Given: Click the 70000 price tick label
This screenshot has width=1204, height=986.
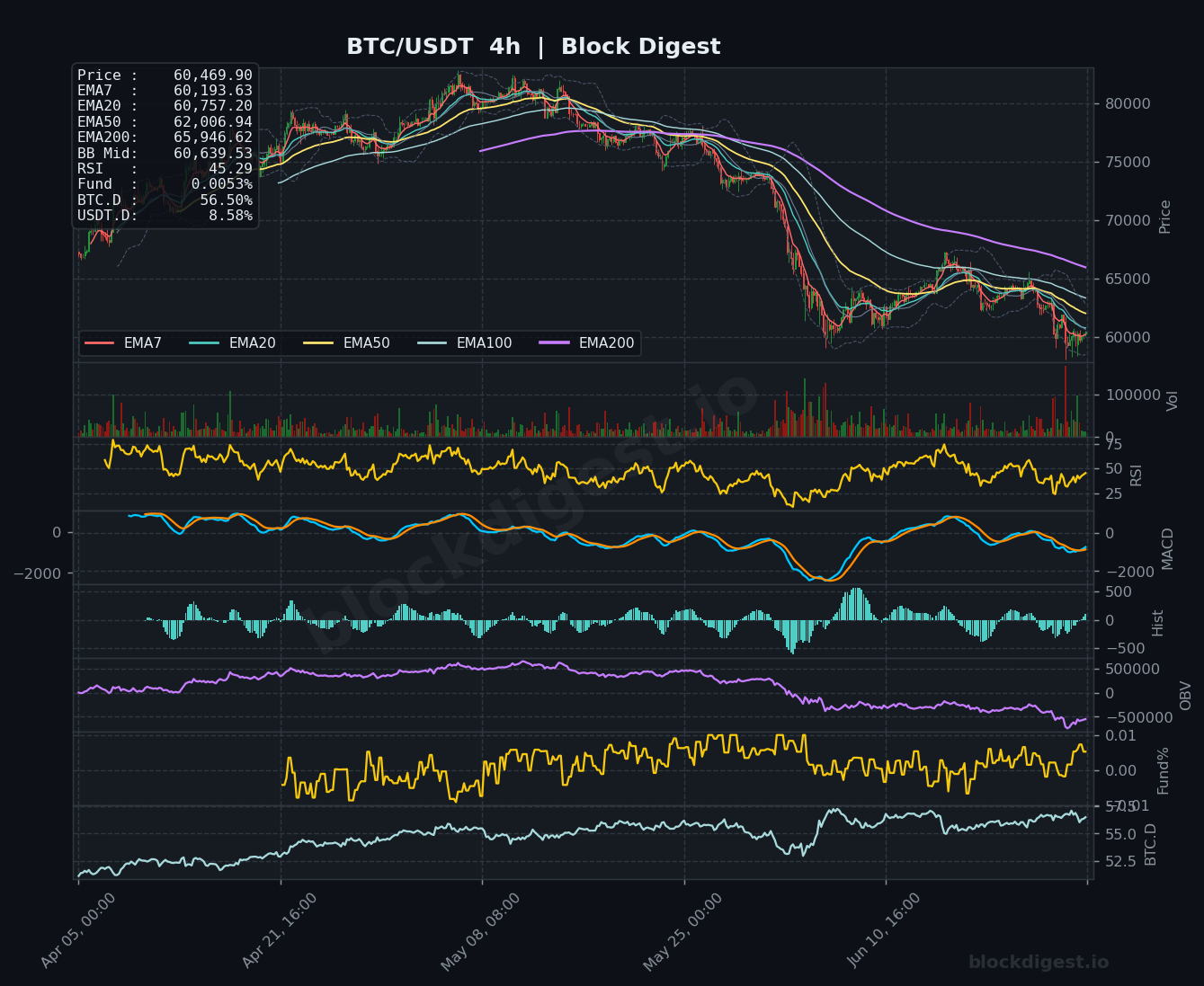Looking at the screenshot, I should (1128, 220).
